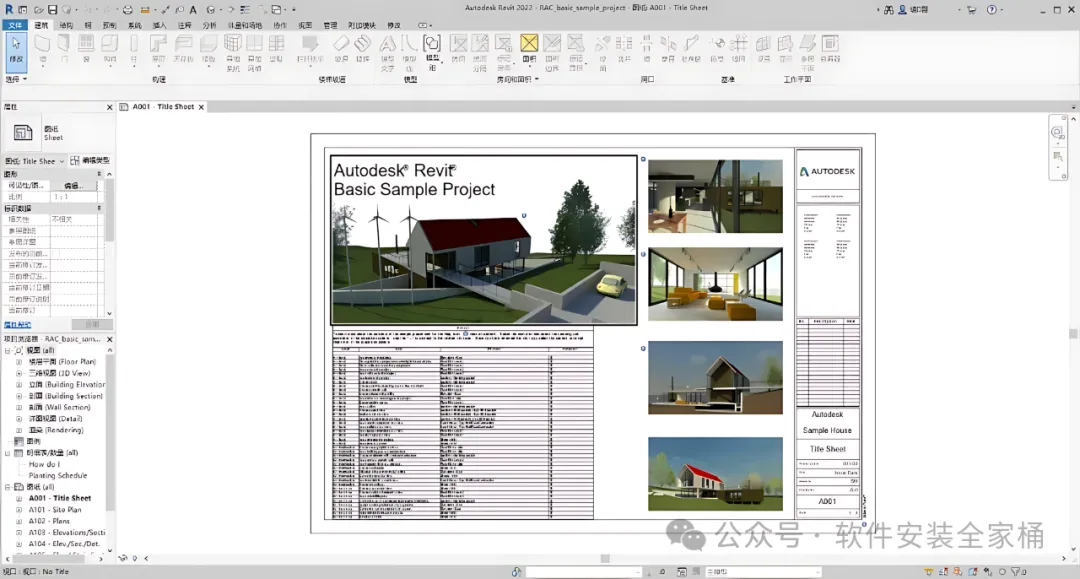The image size is (1080, 579).
Task: Click the scale value 1 : 1 field
Action: click(74, 197)
